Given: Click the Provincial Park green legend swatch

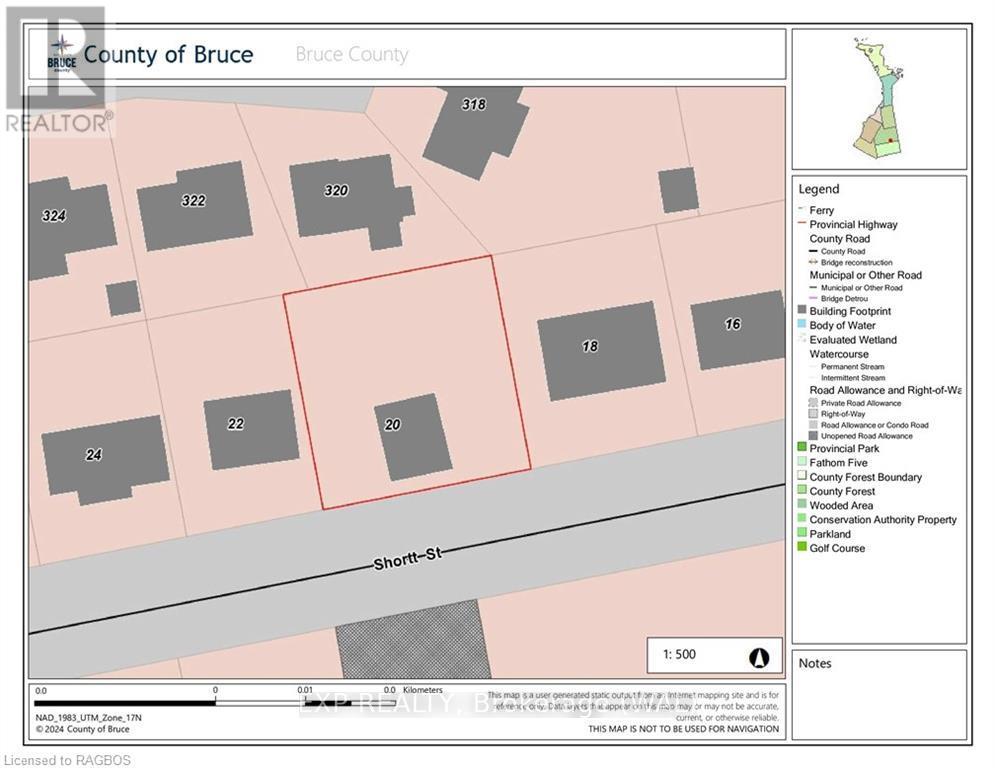Looking at the screenshot, I should pyautogui.click(x=802, y=449).
